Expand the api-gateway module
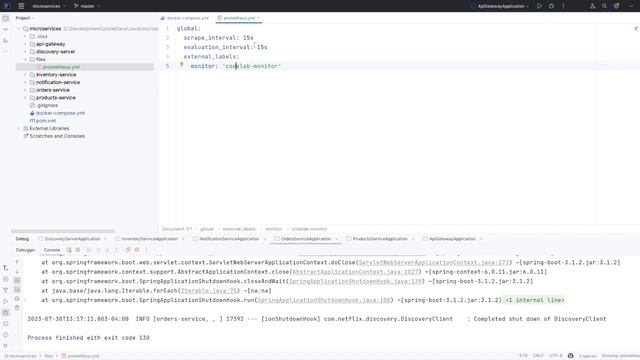This screenshot has width=640, height=360. 25,44
